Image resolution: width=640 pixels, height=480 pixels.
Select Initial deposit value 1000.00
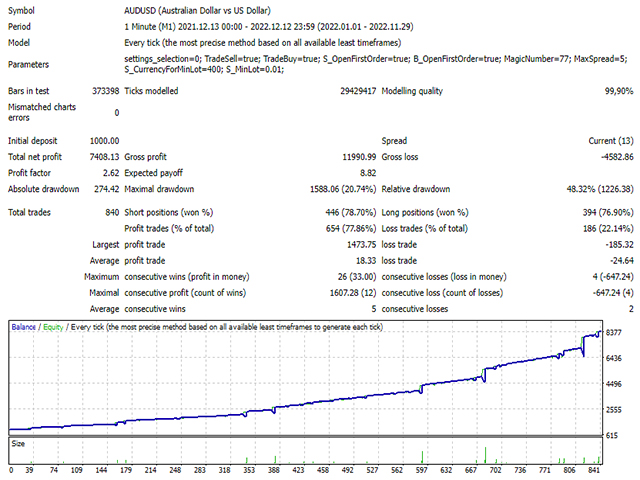point(104,141)
